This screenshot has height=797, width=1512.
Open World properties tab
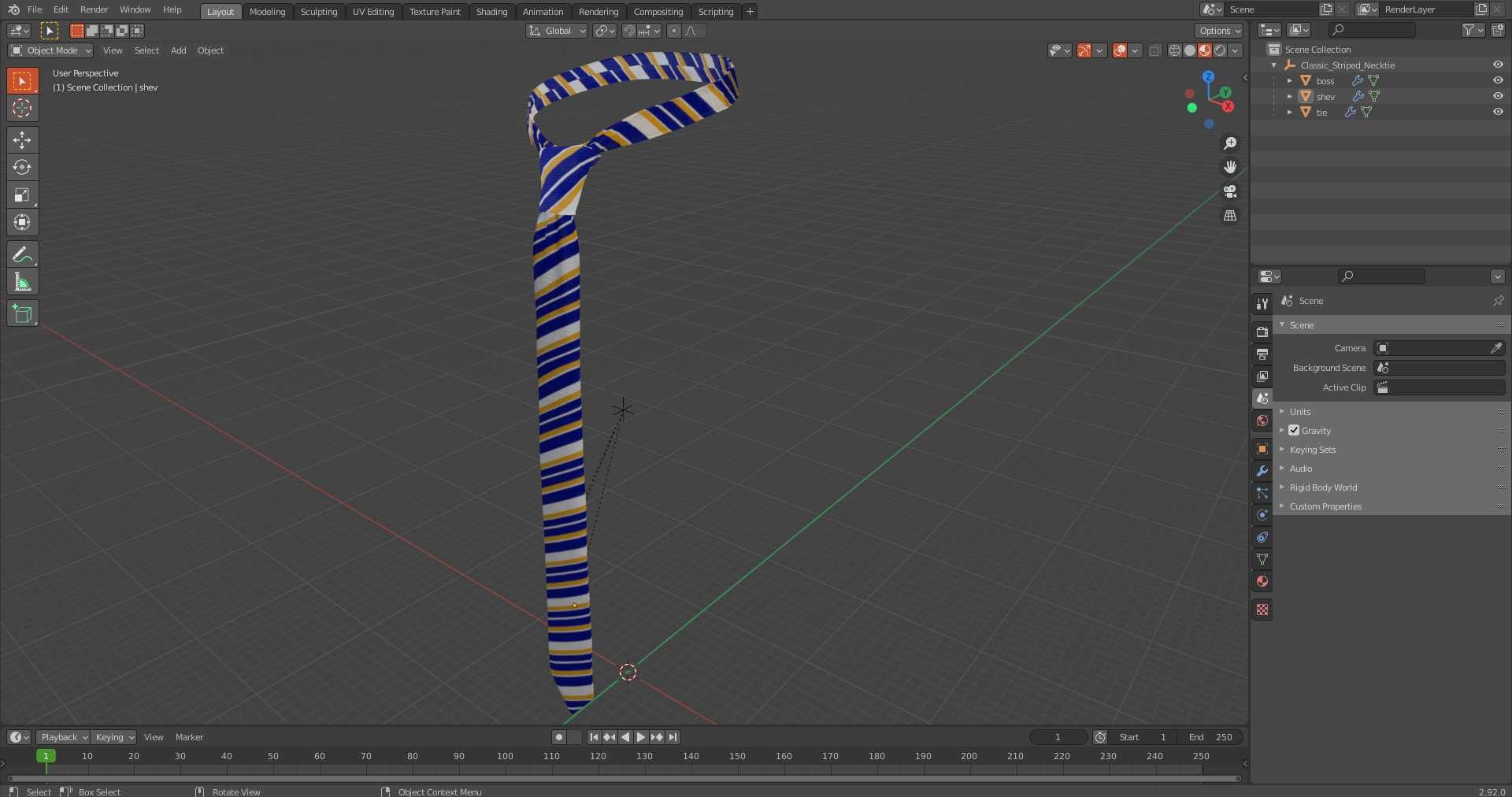(x=1262, y=421)
